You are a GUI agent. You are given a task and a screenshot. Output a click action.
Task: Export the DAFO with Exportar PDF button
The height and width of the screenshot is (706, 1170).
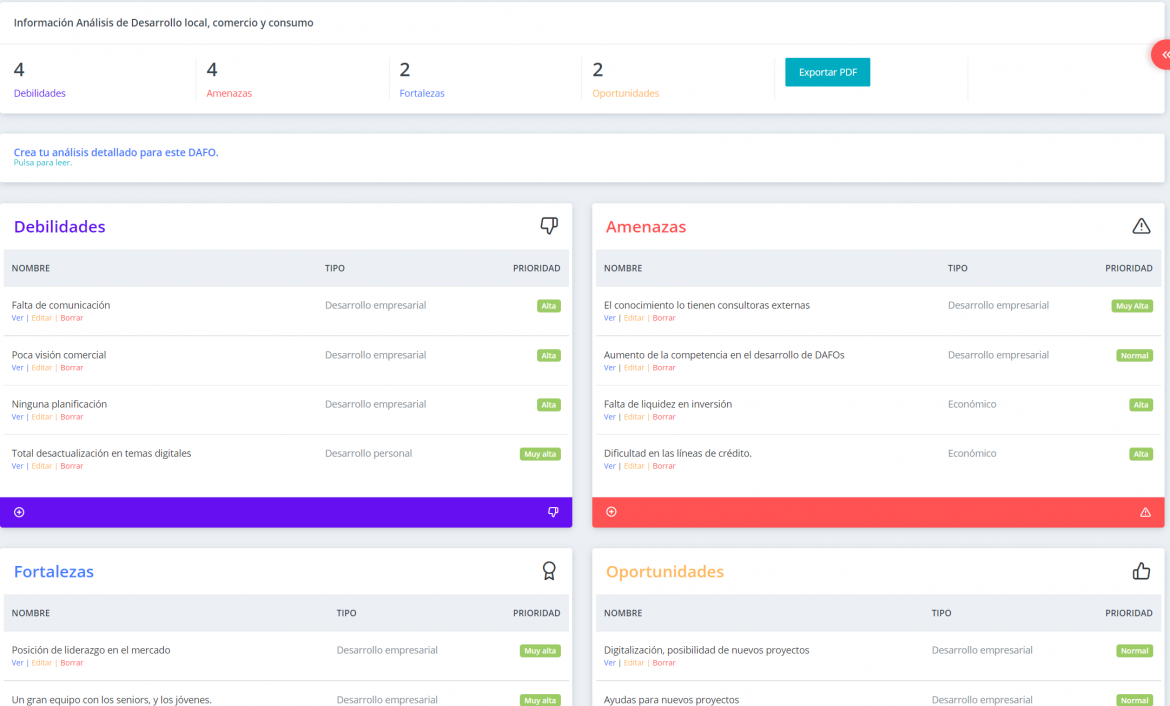[827, 72]
